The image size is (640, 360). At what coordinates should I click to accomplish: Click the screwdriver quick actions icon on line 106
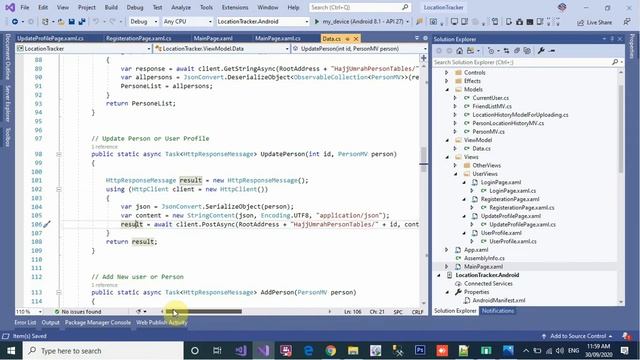pos(47,224)
